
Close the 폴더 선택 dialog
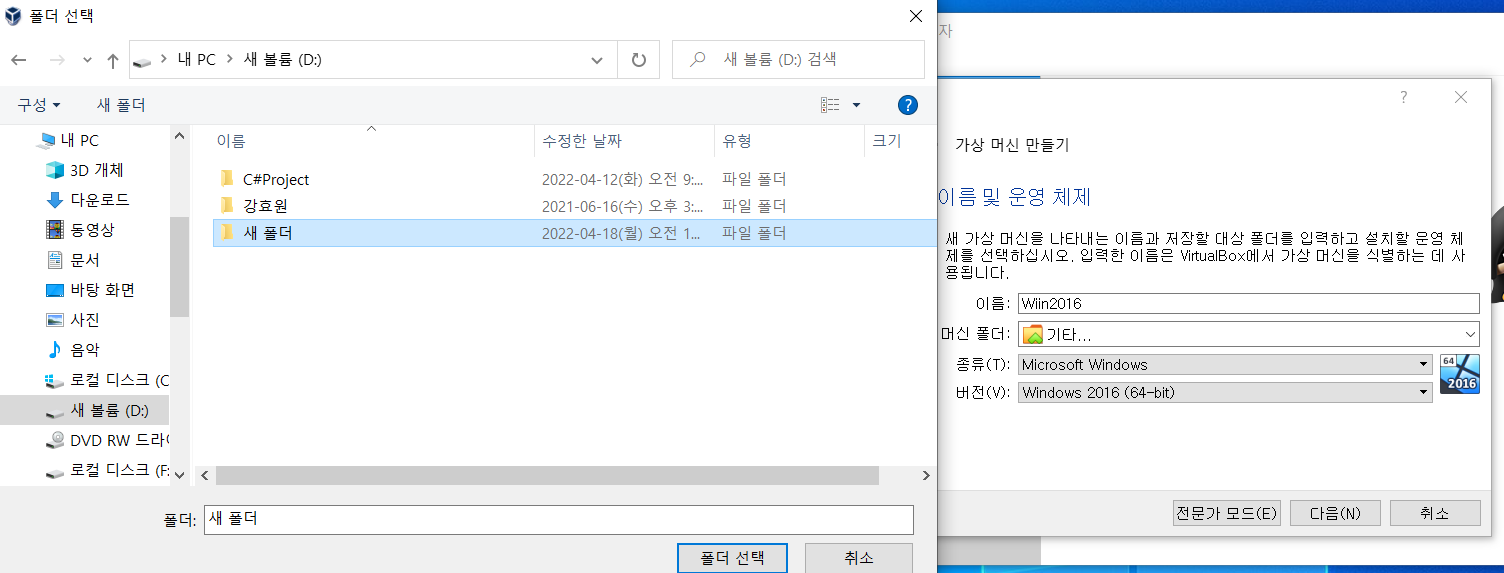pos(914,16)
